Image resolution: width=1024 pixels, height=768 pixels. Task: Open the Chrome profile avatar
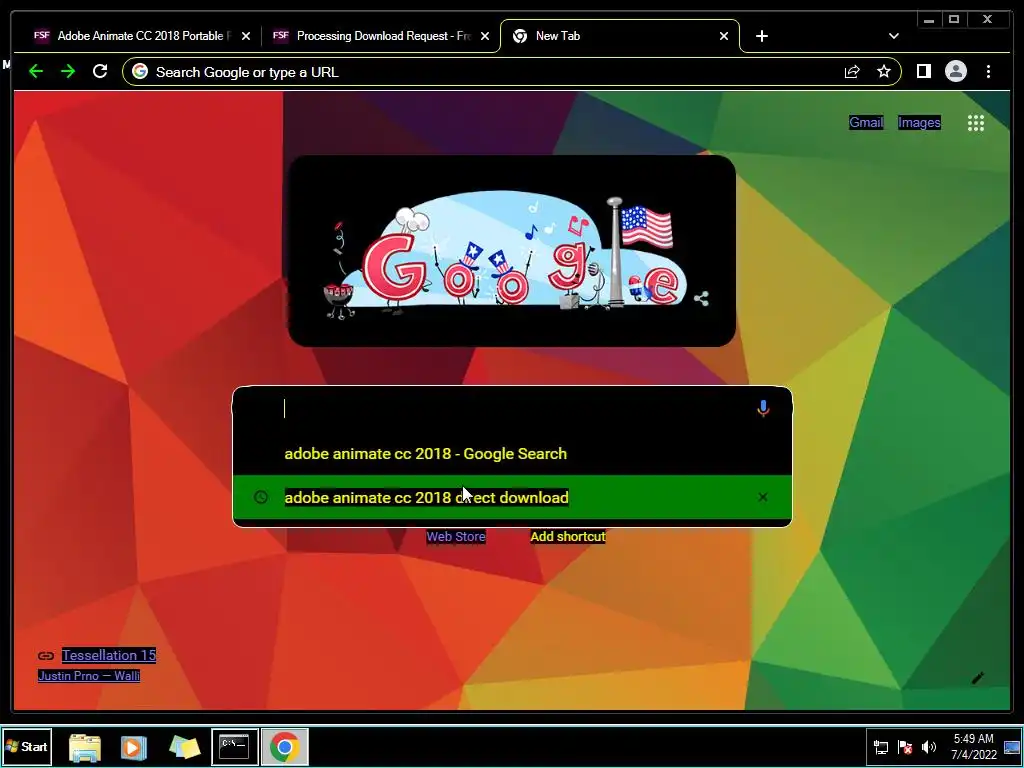(955, 71)
